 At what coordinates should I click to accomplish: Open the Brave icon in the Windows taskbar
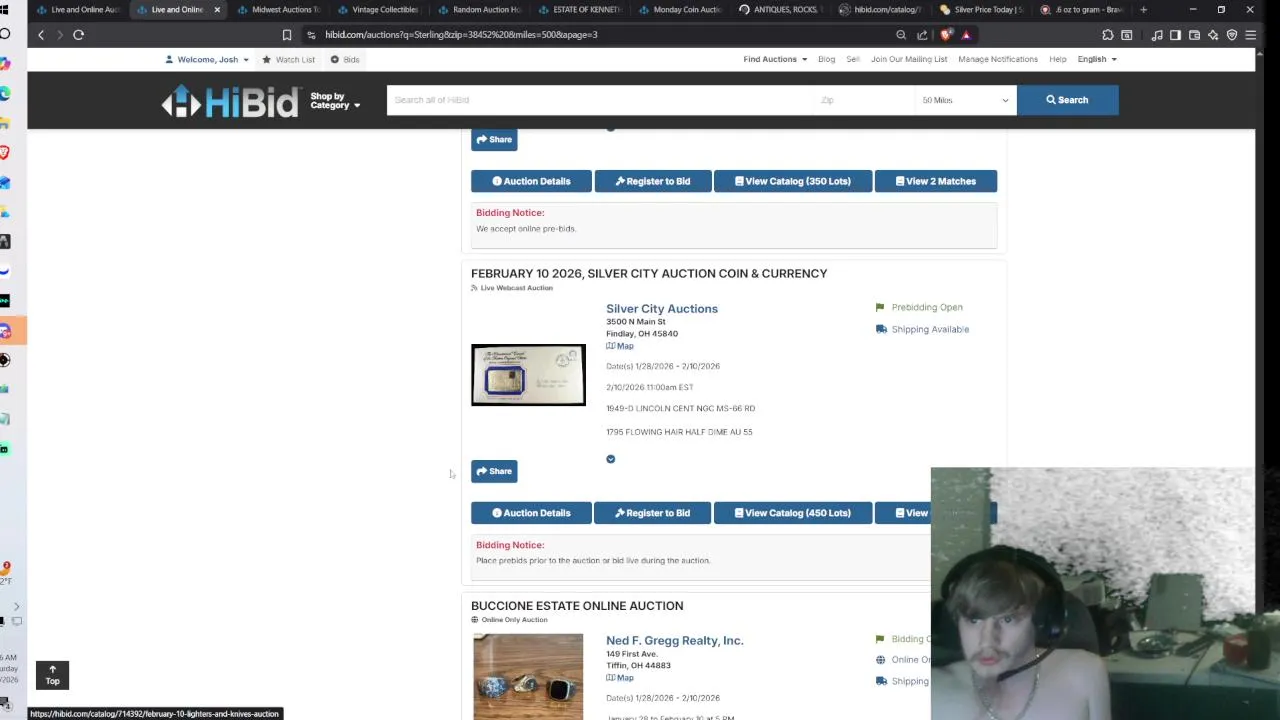pos(5,152)
